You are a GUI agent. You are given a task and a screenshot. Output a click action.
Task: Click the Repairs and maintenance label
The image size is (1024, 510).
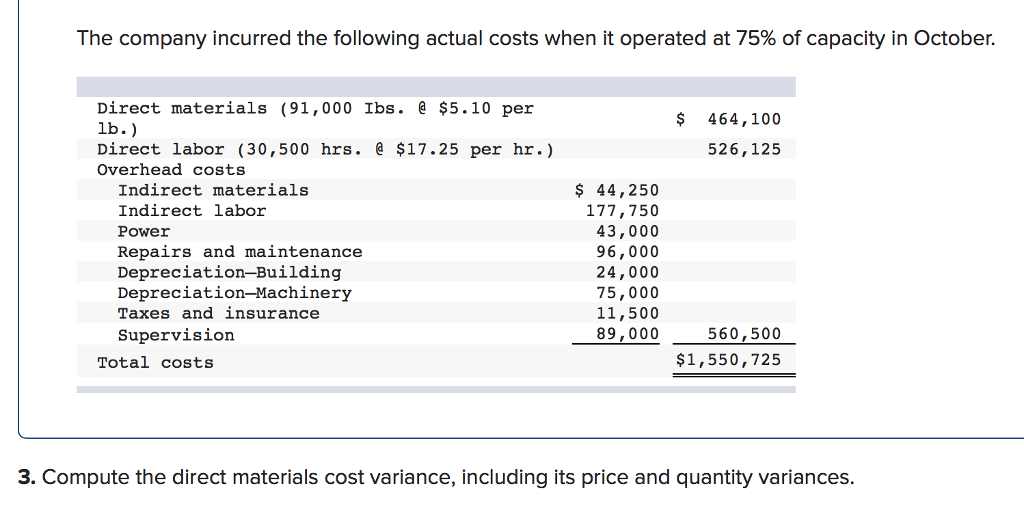point(240,252)
